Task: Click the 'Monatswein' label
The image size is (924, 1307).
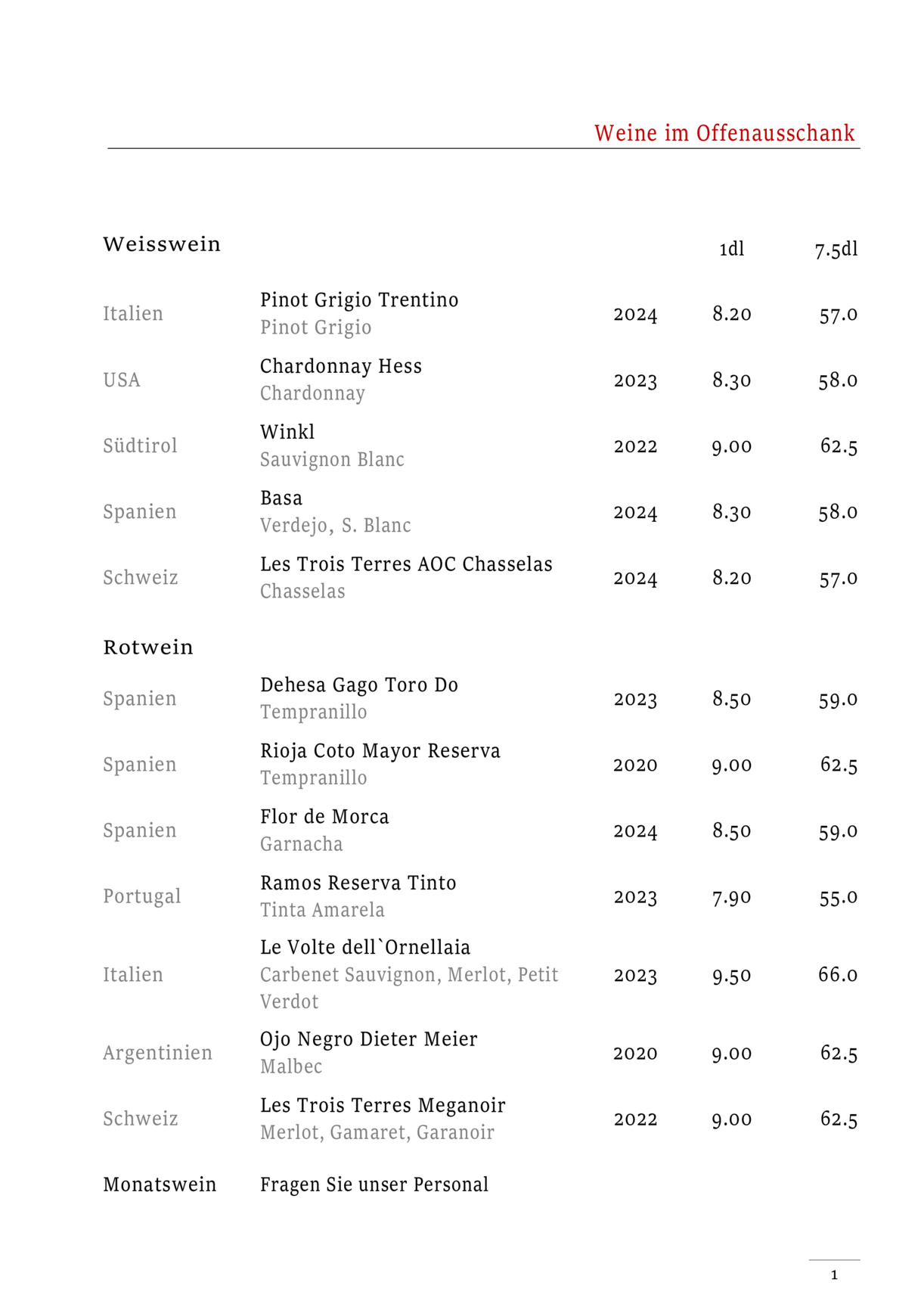Action: pyautogui.click(x=160, y=1184)
